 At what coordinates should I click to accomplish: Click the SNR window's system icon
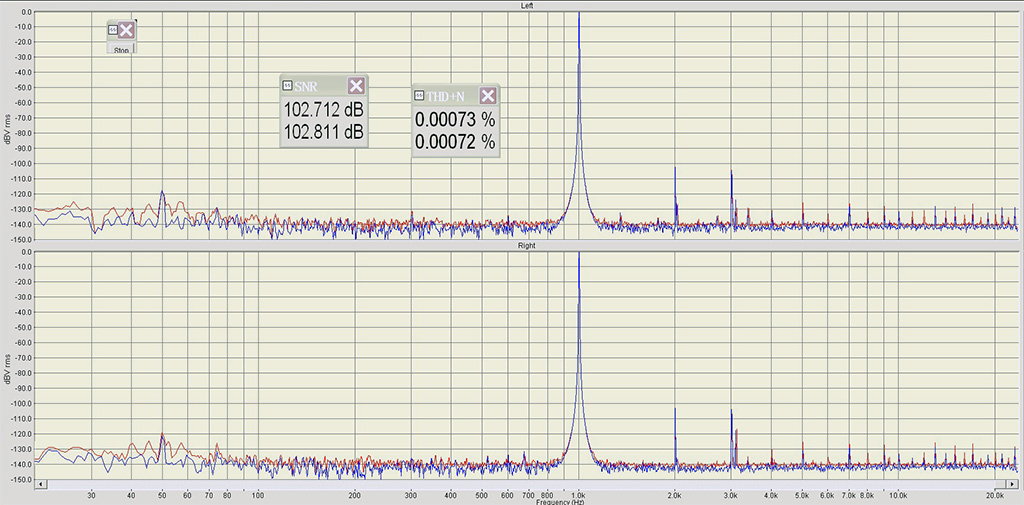(x=288, y=86)
